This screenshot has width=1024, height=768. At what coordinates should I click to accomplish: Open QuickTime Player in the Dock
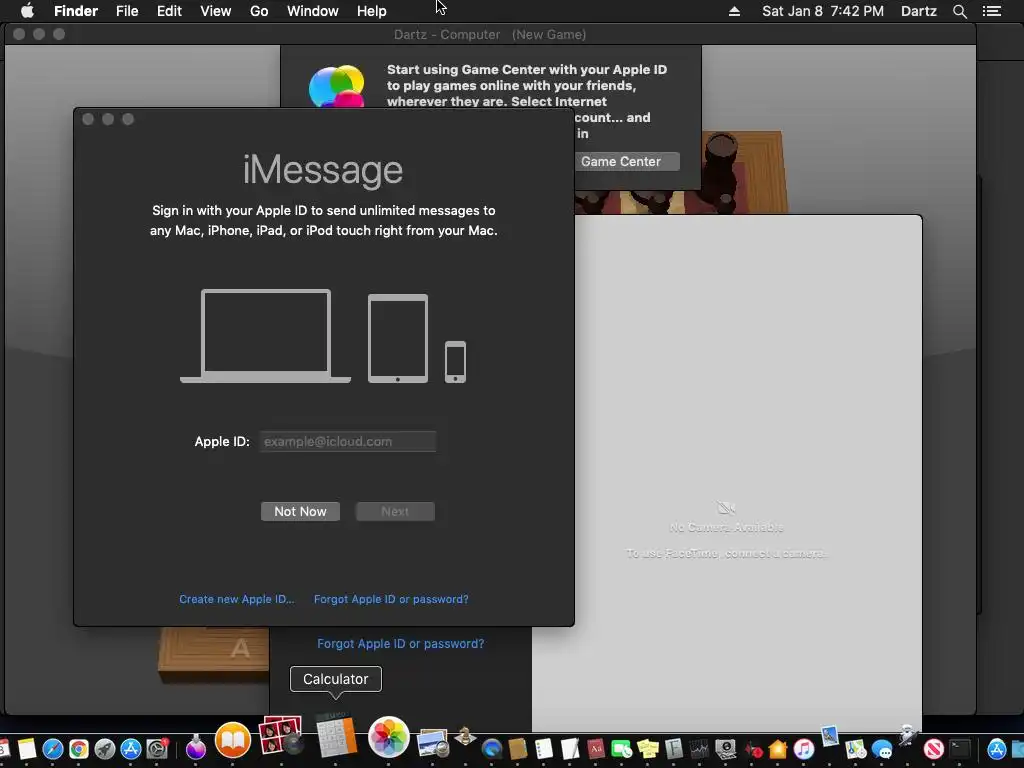click(x=492, y=749)
